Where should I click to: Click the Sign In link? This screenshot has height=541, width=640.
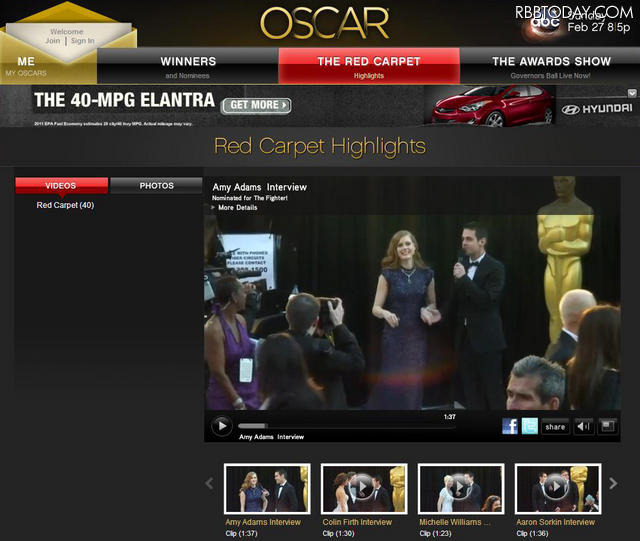coord(82,41)
